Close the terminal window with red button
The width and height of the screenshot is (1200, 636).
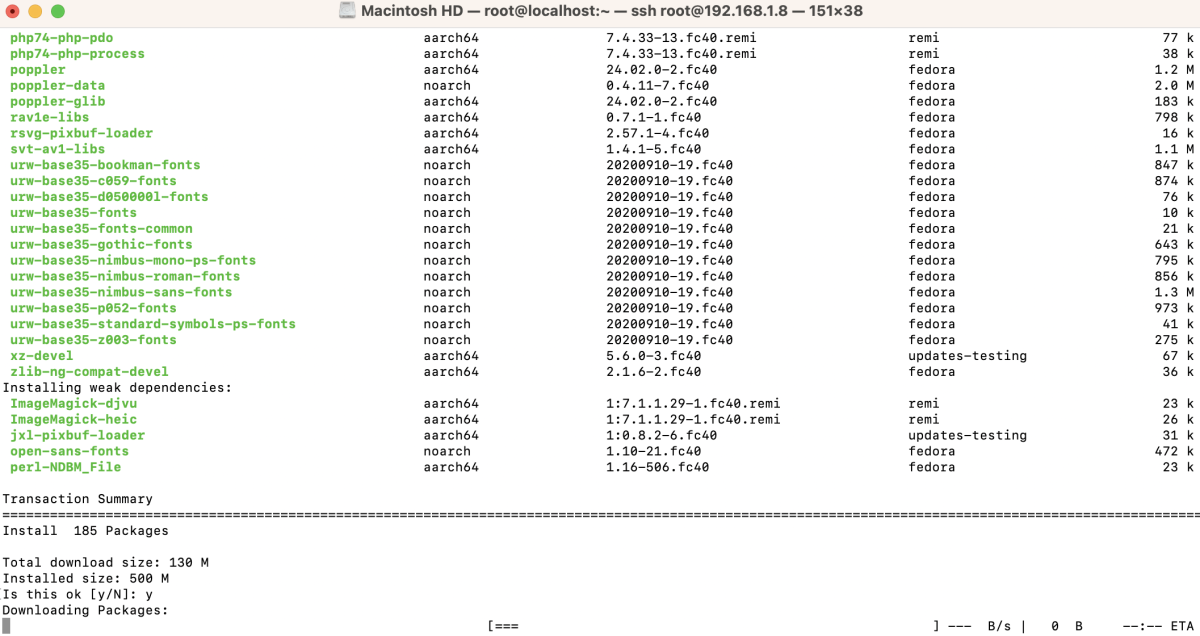[x=14, y=12]
